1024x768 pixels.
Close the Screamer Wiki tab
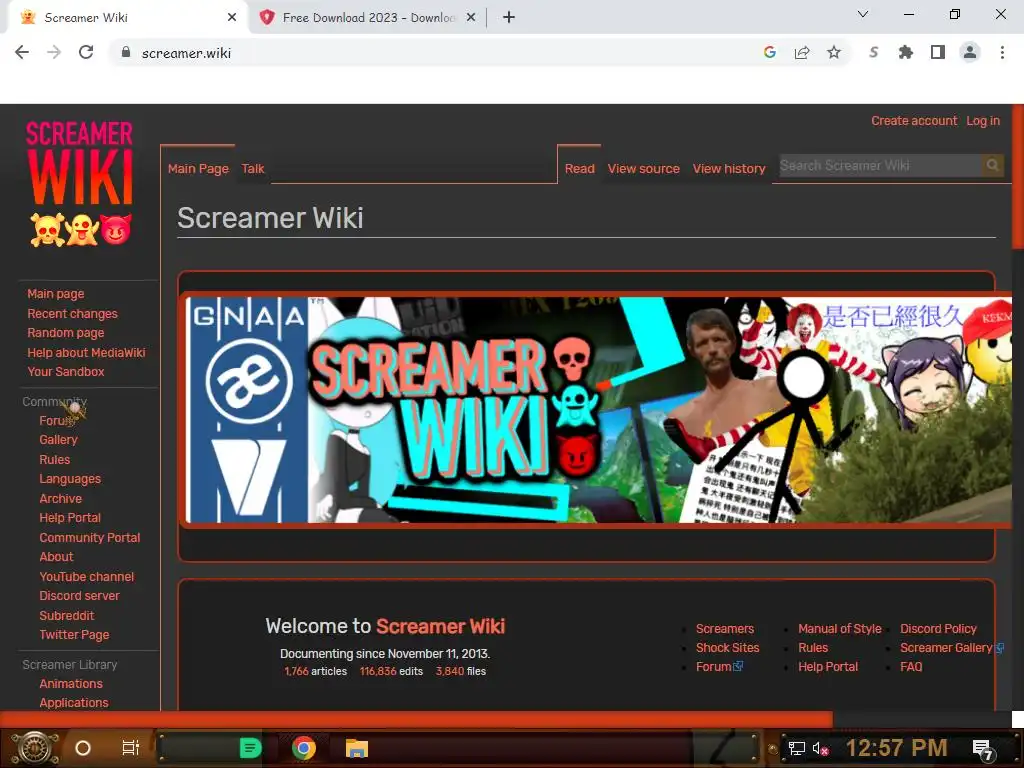tap(232, 17)
